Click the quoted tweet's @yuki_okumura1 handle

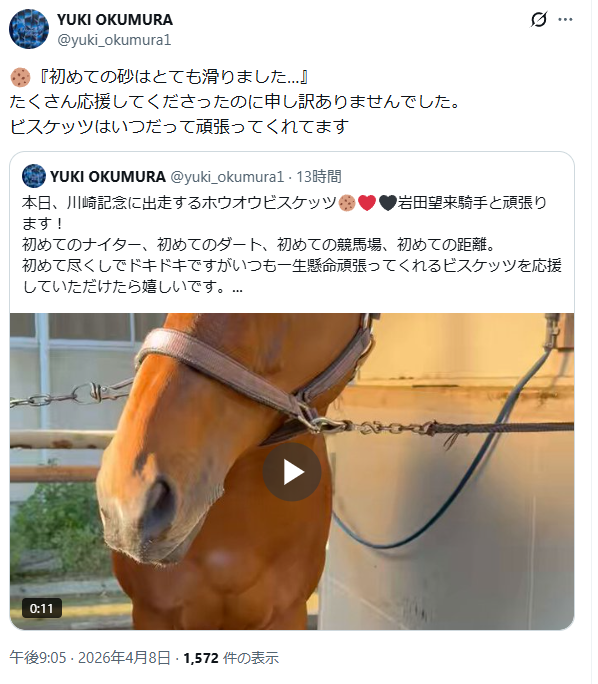coord(227,177)
